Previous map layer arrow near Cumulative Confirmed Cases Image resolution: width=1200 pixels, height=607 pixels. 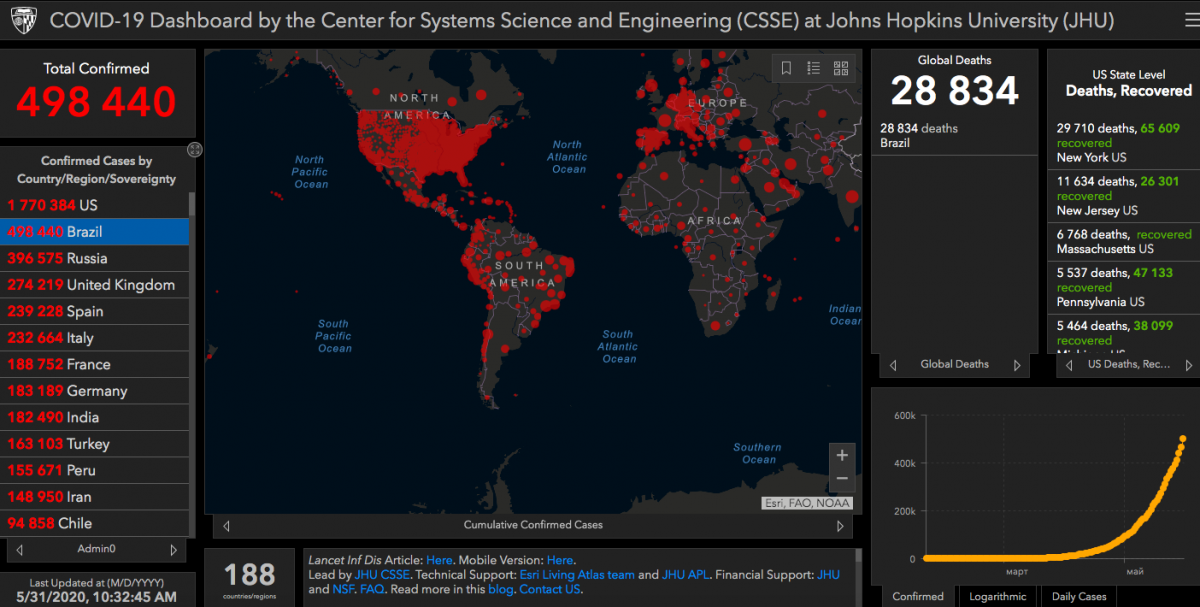[x=226, y=525]
